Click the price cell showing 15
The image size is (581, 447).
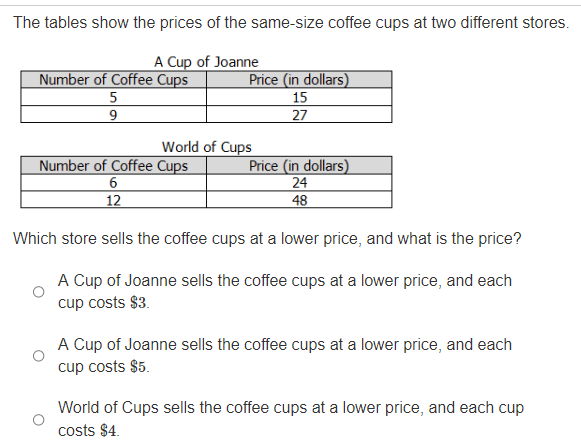click(299, 97)
